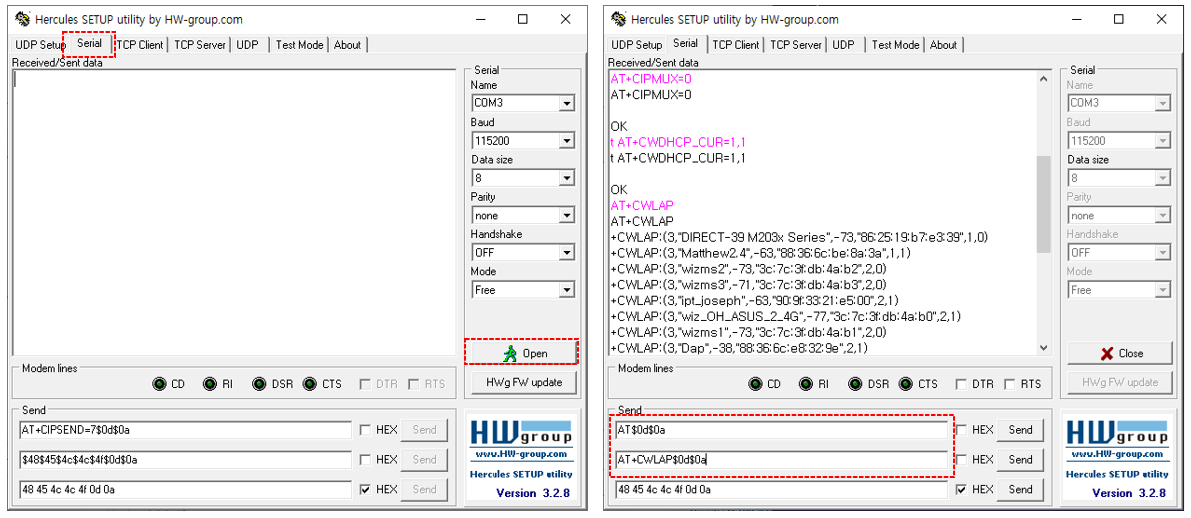
Task: Click the CD modem indicator in right window
Action: tap(755, 384)
